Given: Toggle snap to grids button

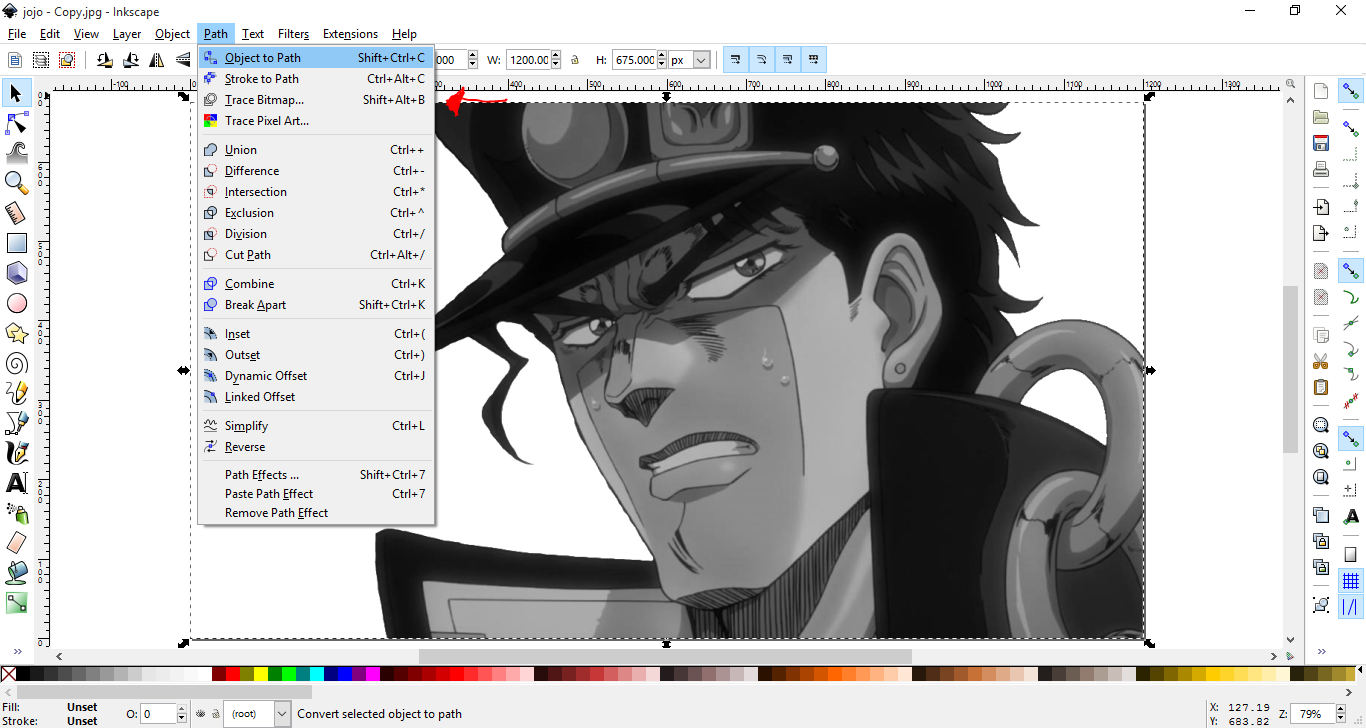Looking at the screenshot, I should 1351,581.
